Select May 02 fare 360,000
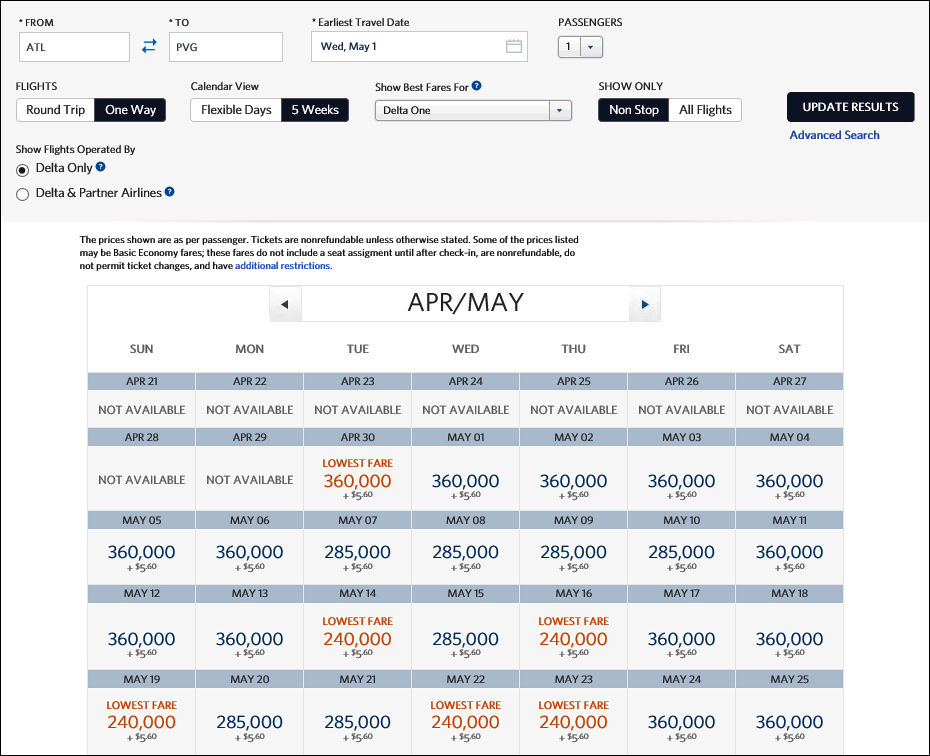 (x=574, y=479)
